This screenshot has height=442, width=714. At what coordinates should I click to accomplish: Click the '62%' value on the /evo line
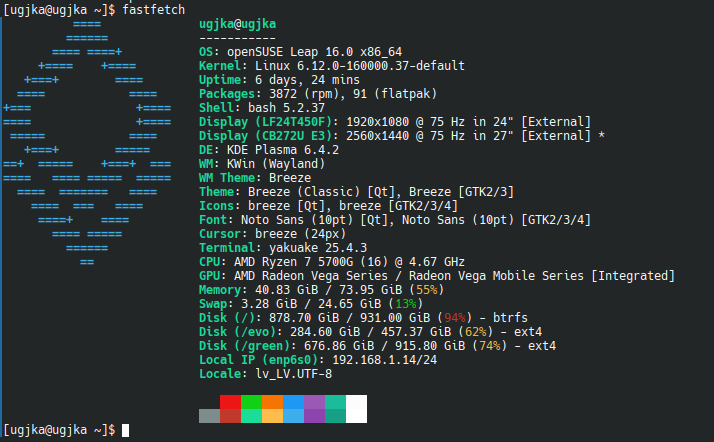pos(475,332)
